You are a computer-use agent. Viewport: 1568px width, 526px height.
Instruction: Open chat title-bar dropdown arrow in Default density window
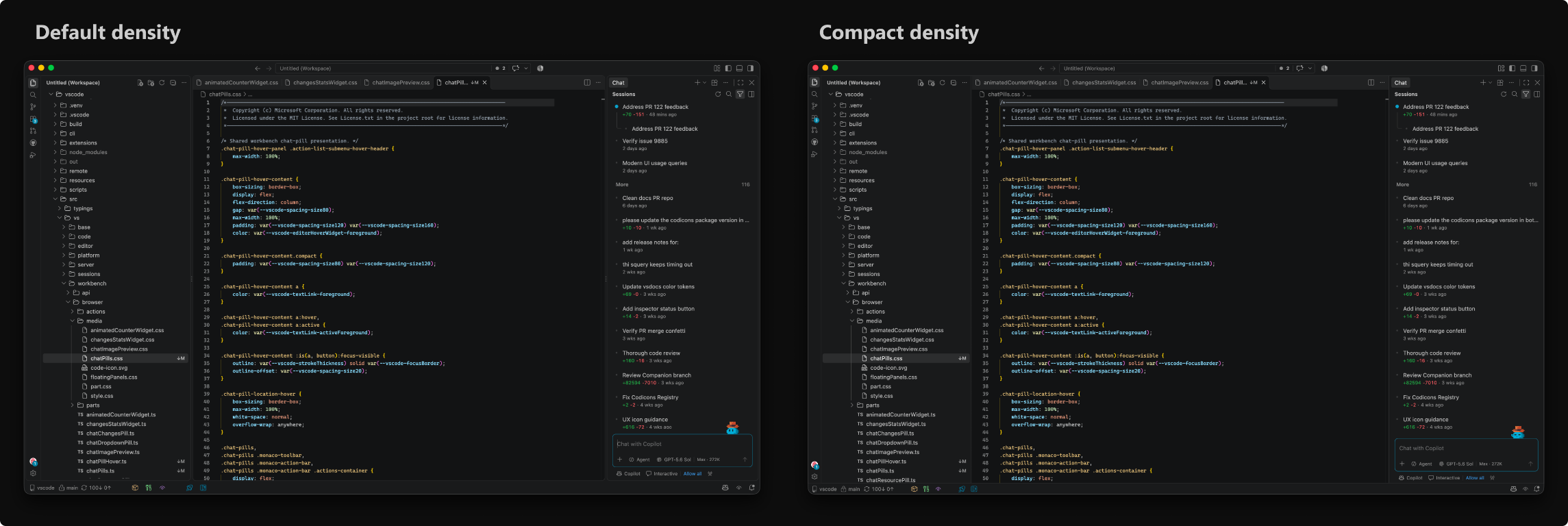tap(526, 68)
